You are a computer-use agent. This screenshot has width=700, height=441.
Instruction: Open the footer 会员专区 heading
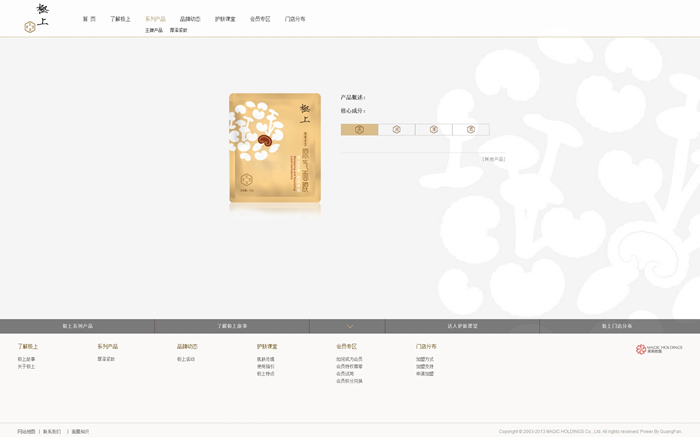point(346,346)
